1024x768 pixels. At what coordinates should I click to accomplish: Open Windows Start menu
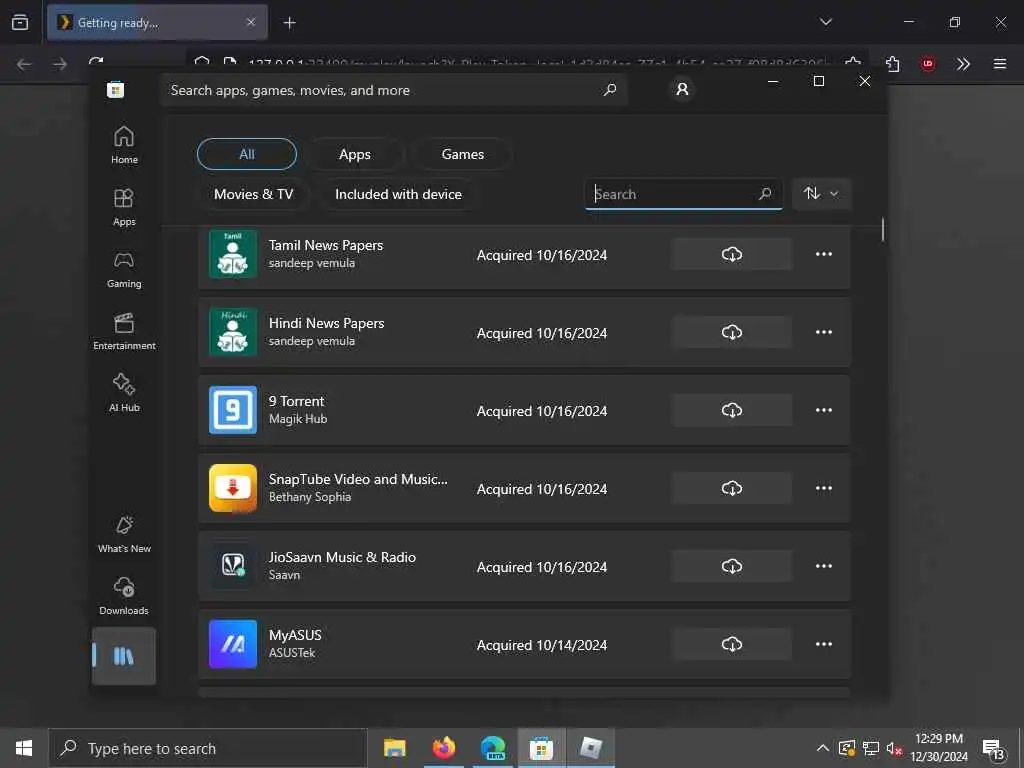(x=24, y=748)
